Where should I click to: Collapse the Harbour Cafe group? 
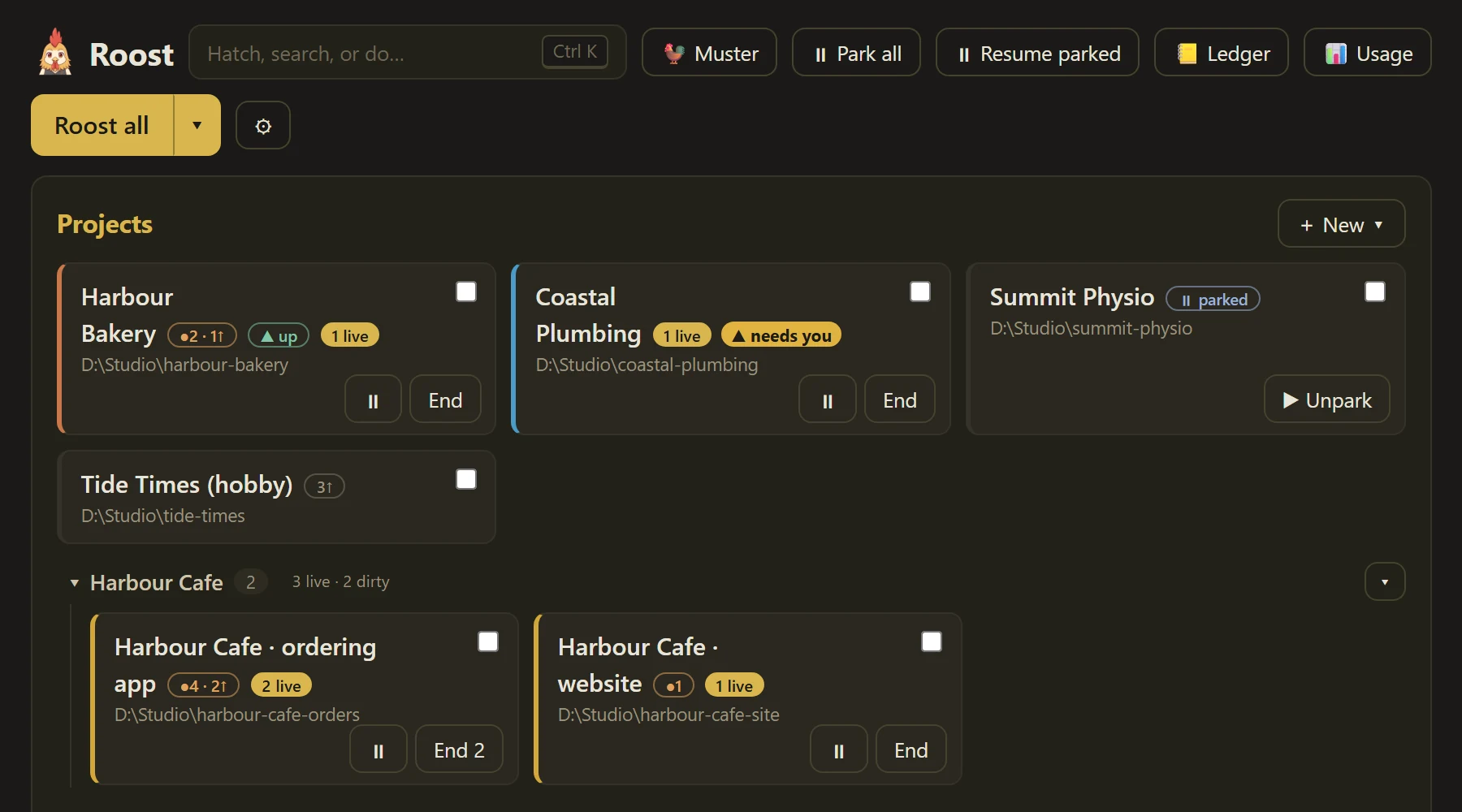tap(75, 582)
